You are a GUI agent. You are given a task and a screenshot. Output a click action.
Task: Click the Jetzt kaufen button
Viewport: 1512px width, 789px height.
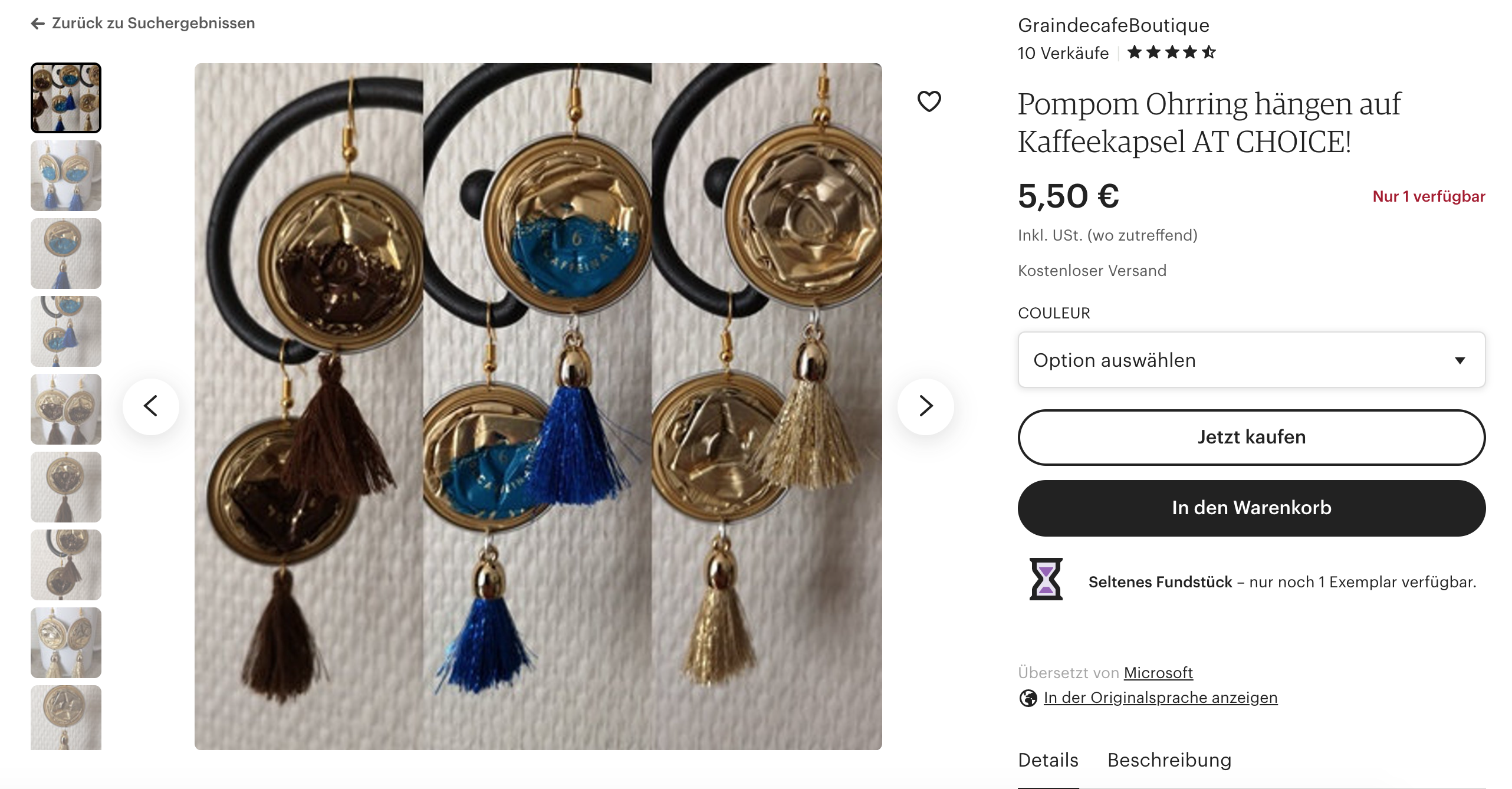click(1251, 437)
